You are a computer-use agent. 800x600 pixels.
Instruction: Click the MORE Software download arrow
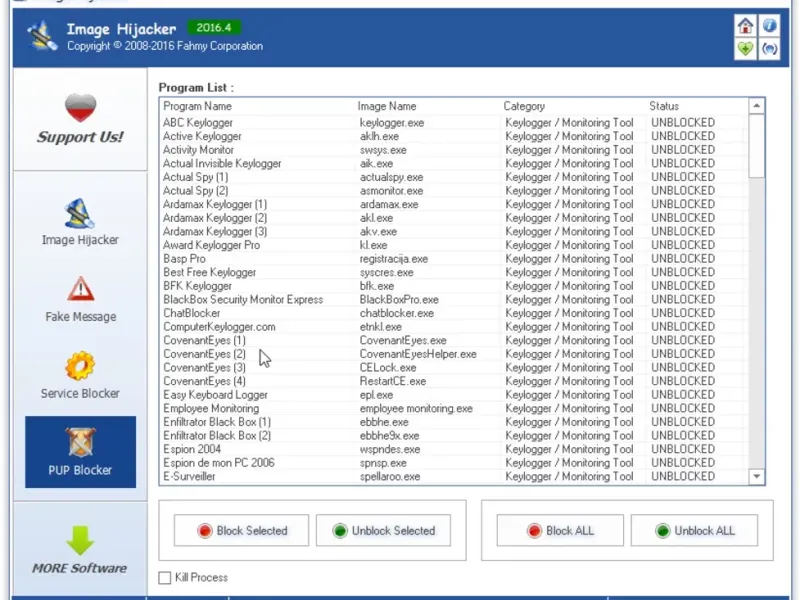(80, 541)
